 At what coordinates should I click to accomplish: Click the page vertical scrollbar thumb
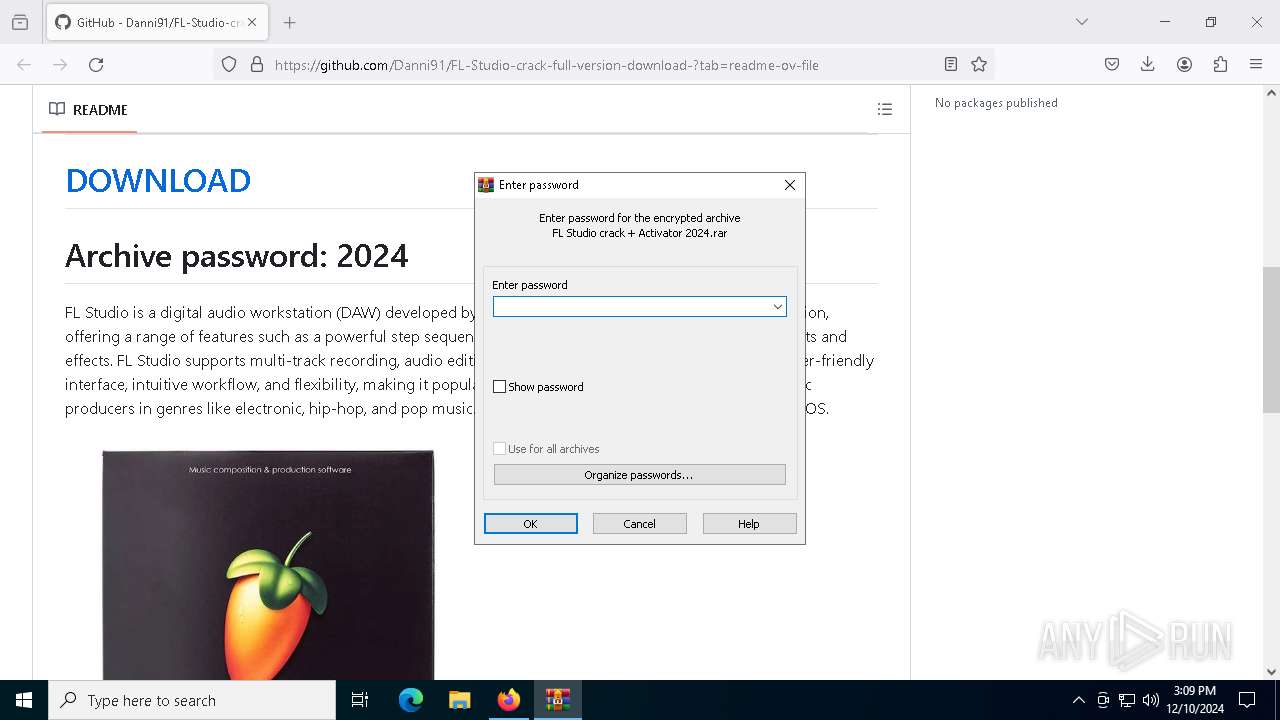click(x=1271, y=340)
